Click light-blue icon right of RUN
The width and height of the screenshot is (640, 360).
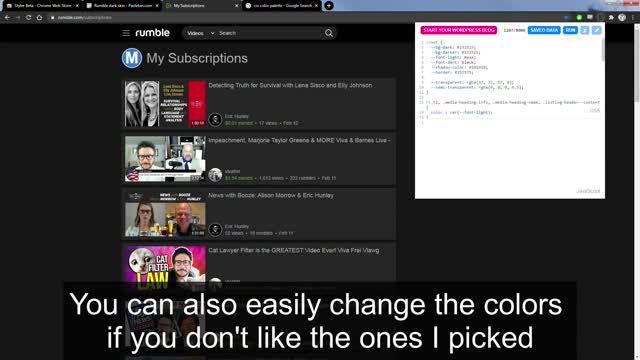(x=584, y=30)
